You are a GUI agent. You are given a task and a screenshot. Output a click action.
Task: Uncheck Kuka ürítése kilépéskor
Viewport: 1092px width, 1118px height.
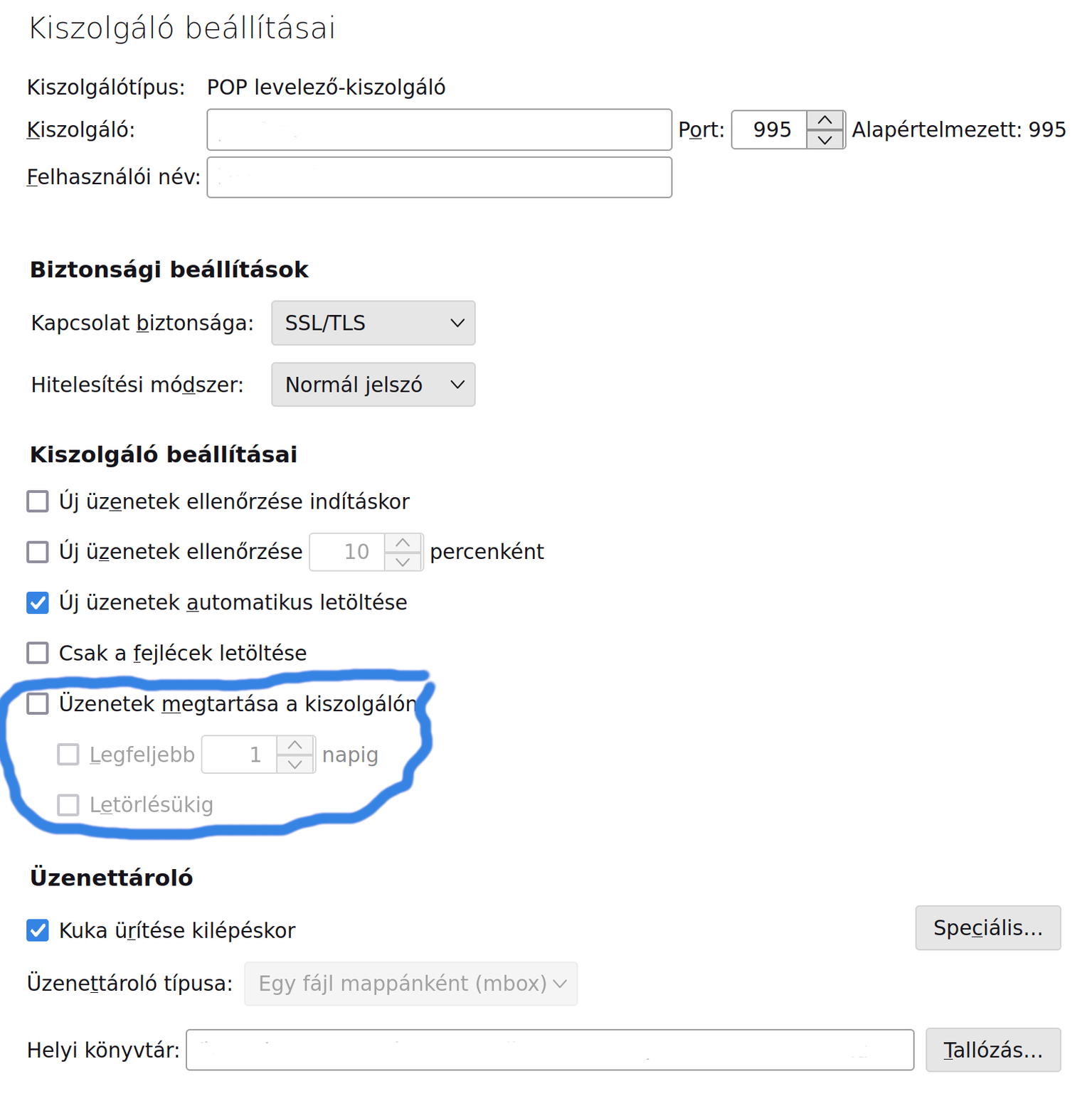[38, 930]
